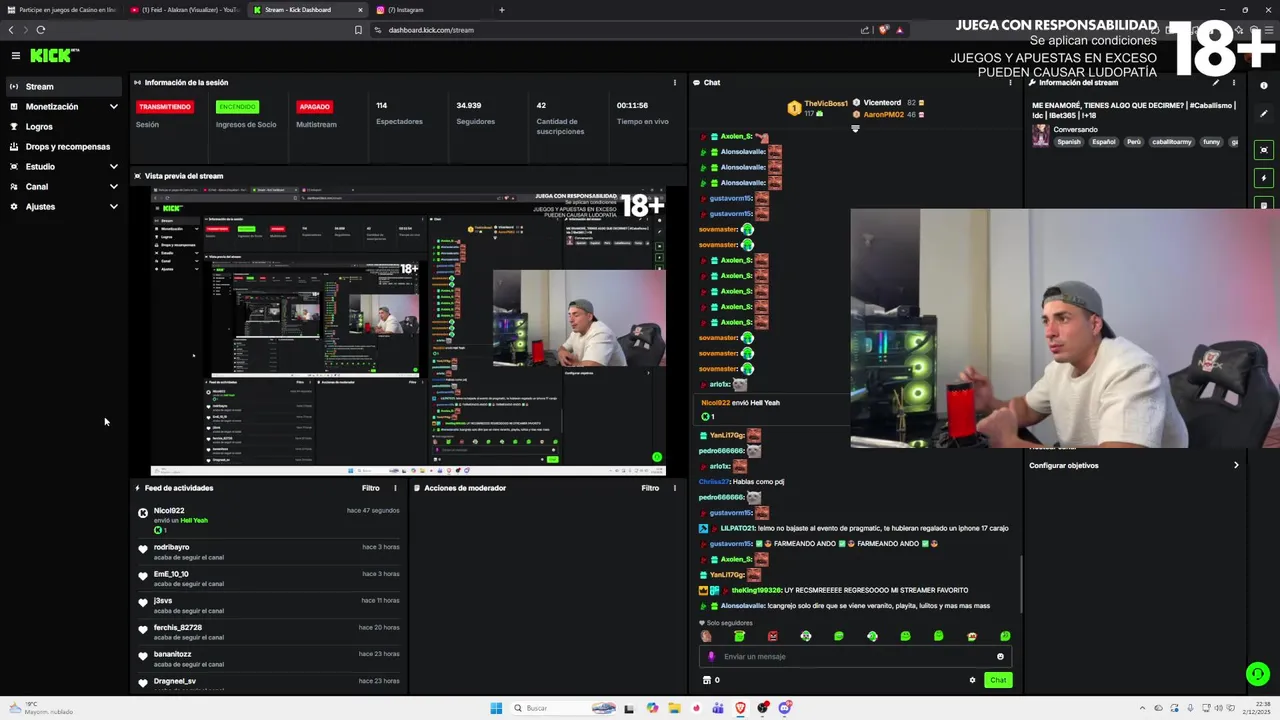Select ferchis_82728 follow entry in feed
Viewport: 1280px width, 720px height.
(269, 631)
